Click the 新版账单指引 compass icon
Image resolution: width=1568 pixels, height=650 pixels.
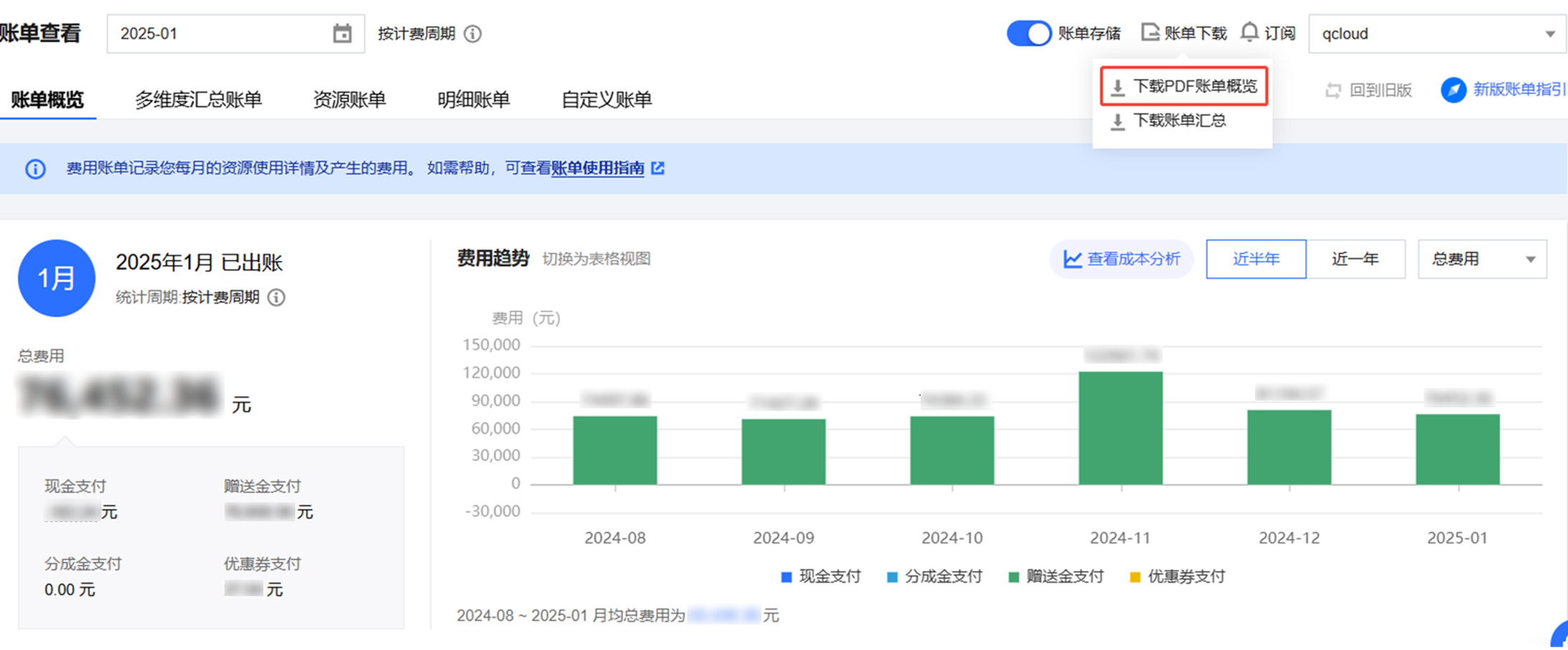(1453, 90)
